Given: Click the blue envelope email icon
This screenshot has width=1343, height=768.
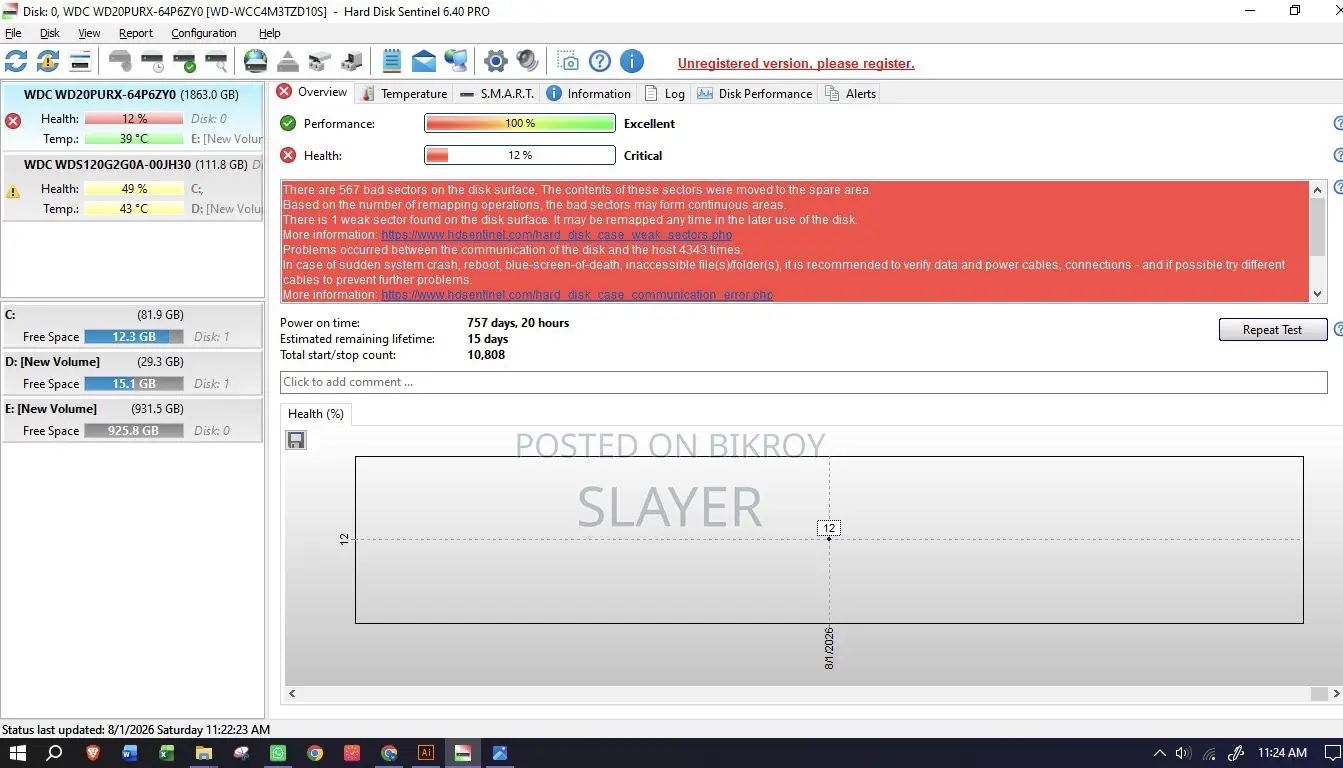Looking at the screenshot, I should coord(424,62).
